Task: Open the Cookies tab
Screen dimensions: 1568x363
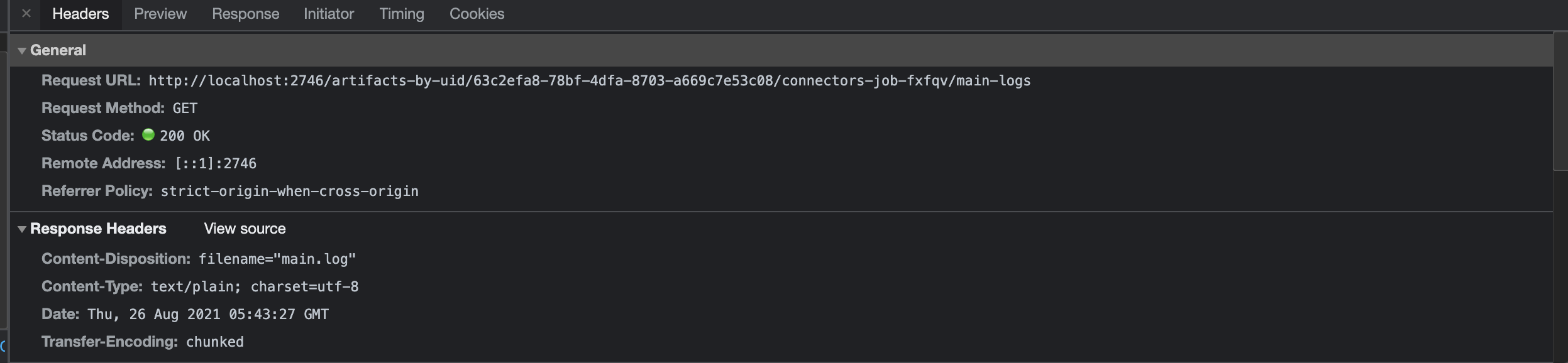Action: pyautogui.click(x=477, y=14)
